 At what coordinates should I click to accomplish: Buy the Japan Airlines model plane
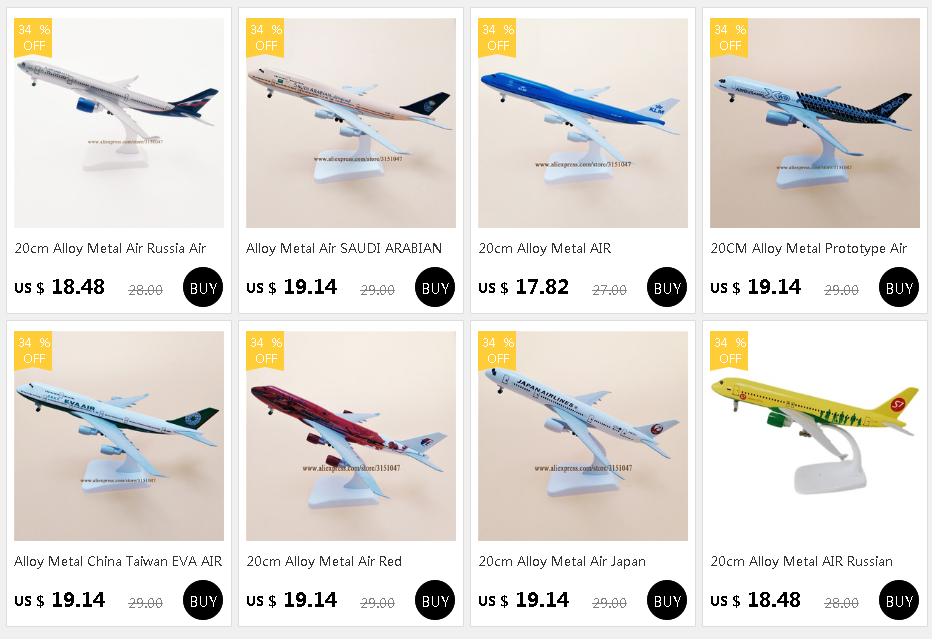coord(667,601)
